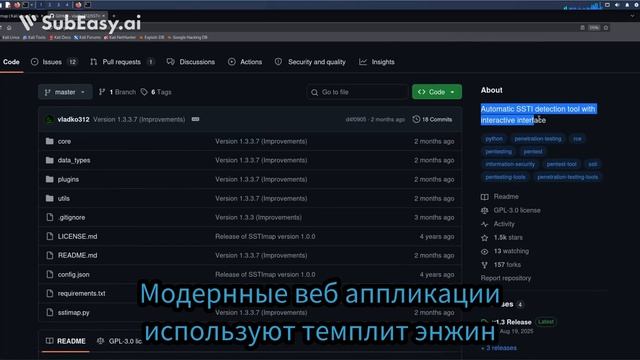Click the information-security topic tag
Image resolution: width=640 pixels, height=360 pixels.
tap(510, 164)
